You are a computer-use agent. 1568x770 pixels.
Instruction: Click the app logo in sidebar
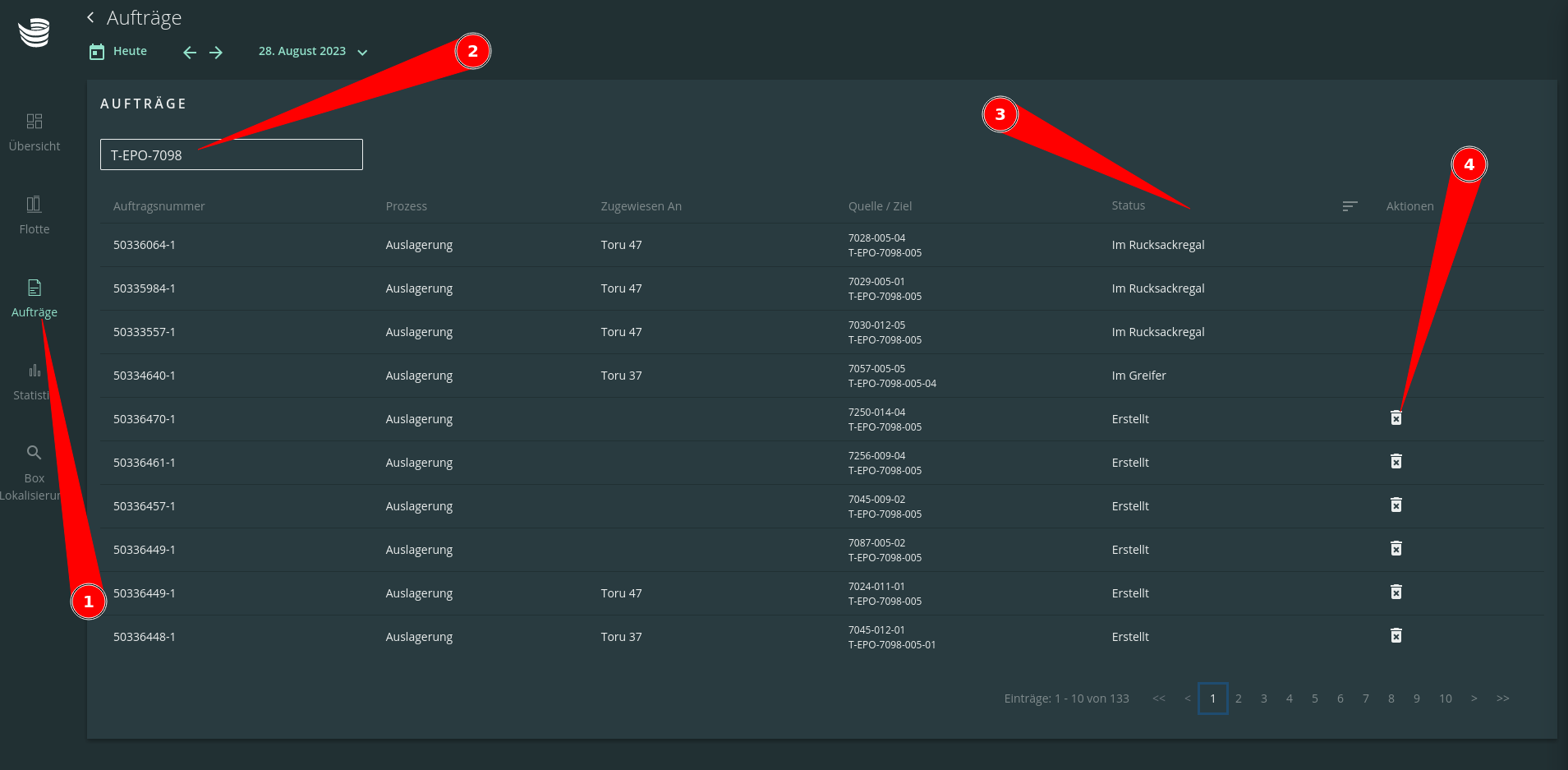pos(34,33)
